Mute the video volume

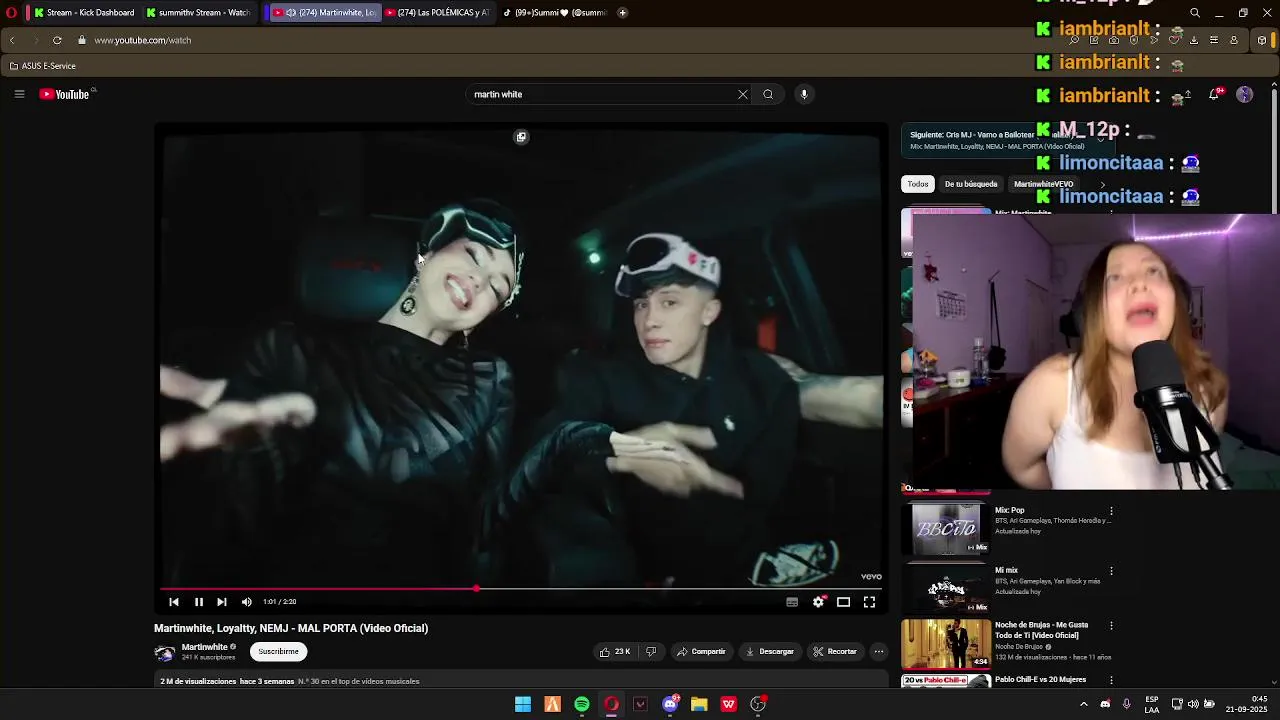247,602
